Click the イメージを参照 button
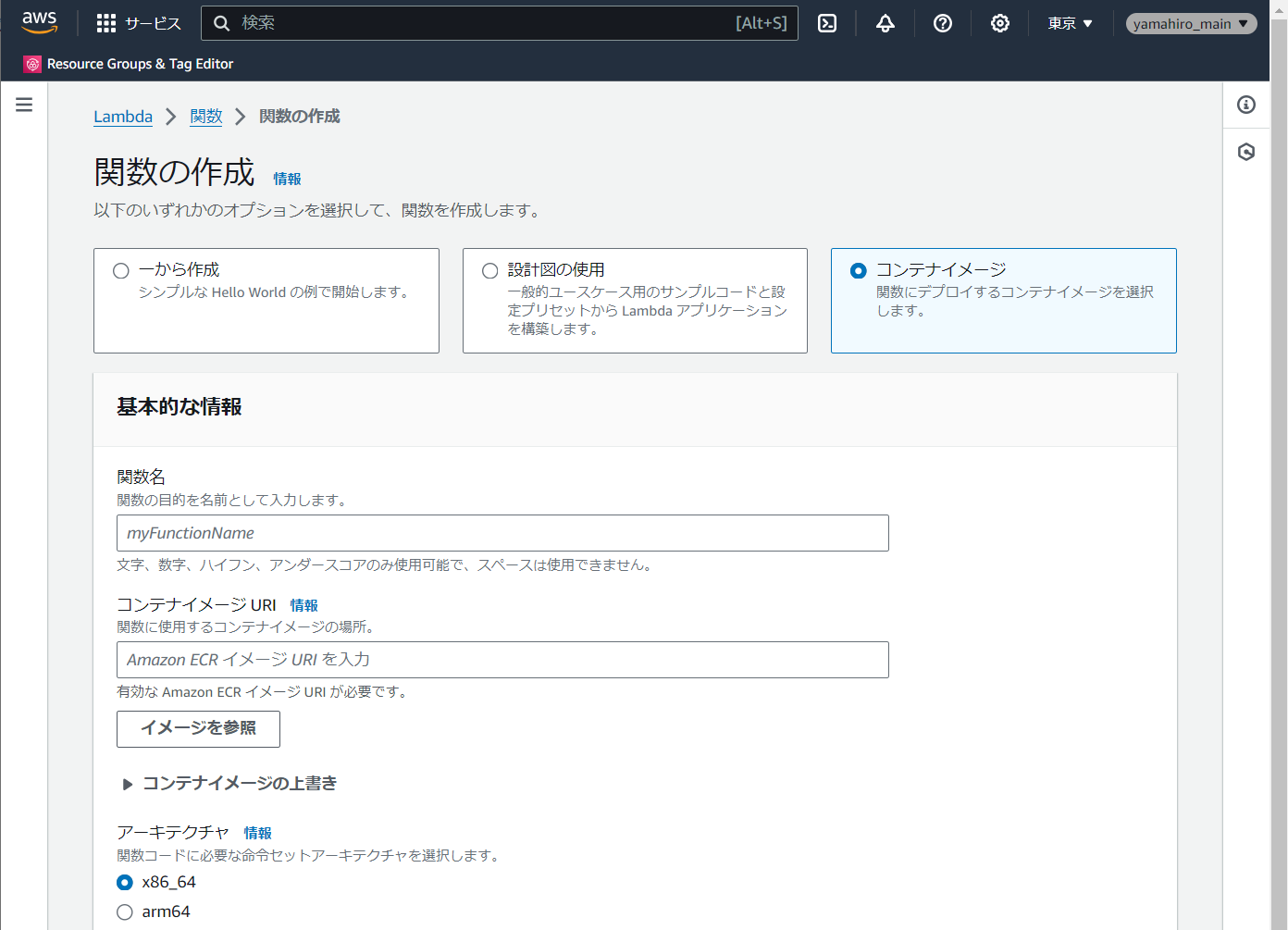Screen dimensions: 1288x930 click(x=197, y=729)
